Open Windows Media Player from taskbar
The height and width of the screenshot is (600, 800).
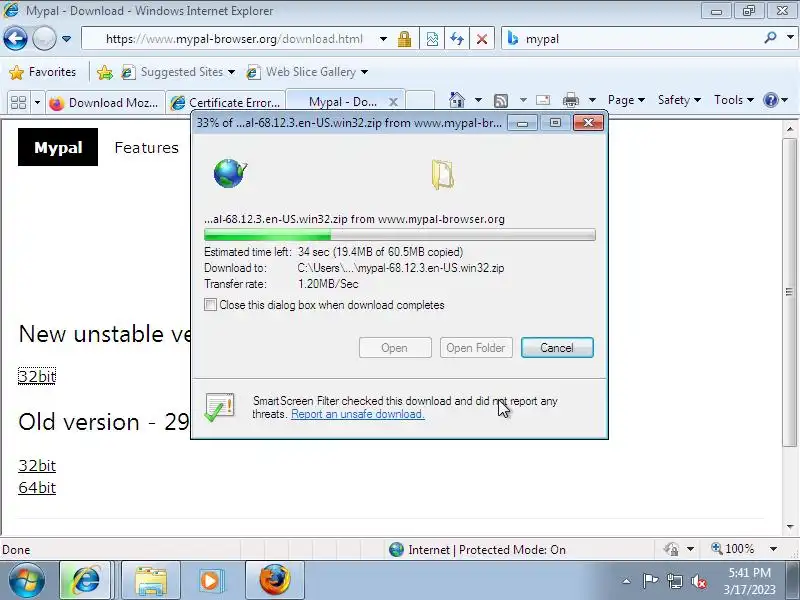[x=210, y=580]
